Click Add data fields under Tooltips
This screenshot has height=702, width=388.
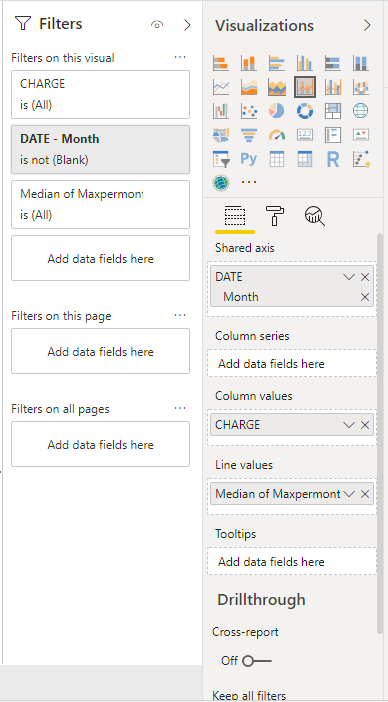coord(292,561)
